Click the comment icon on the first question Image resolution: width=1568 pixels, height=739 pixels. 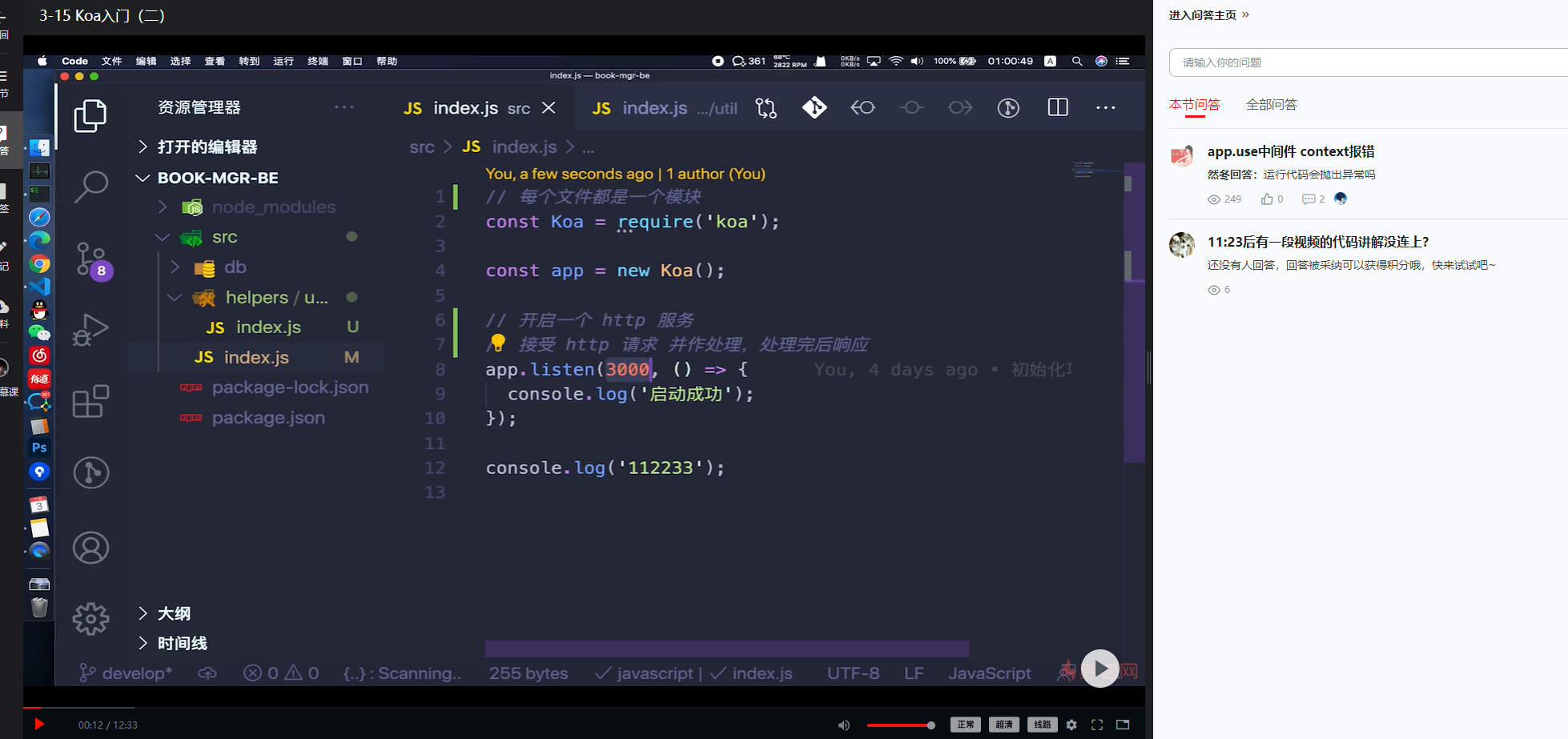click(x=1308, y=199)
